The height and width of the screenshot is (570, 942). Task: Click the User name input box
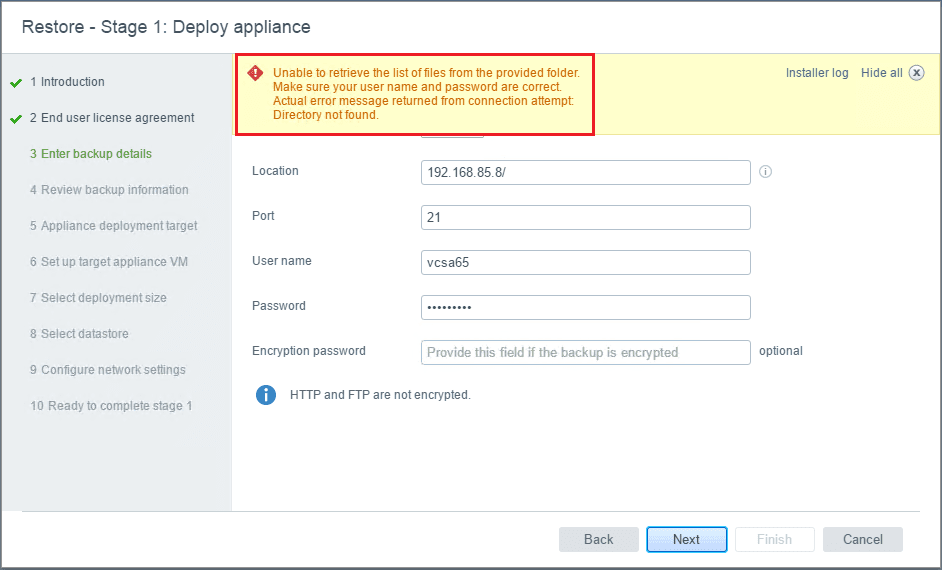coord(585,262)
